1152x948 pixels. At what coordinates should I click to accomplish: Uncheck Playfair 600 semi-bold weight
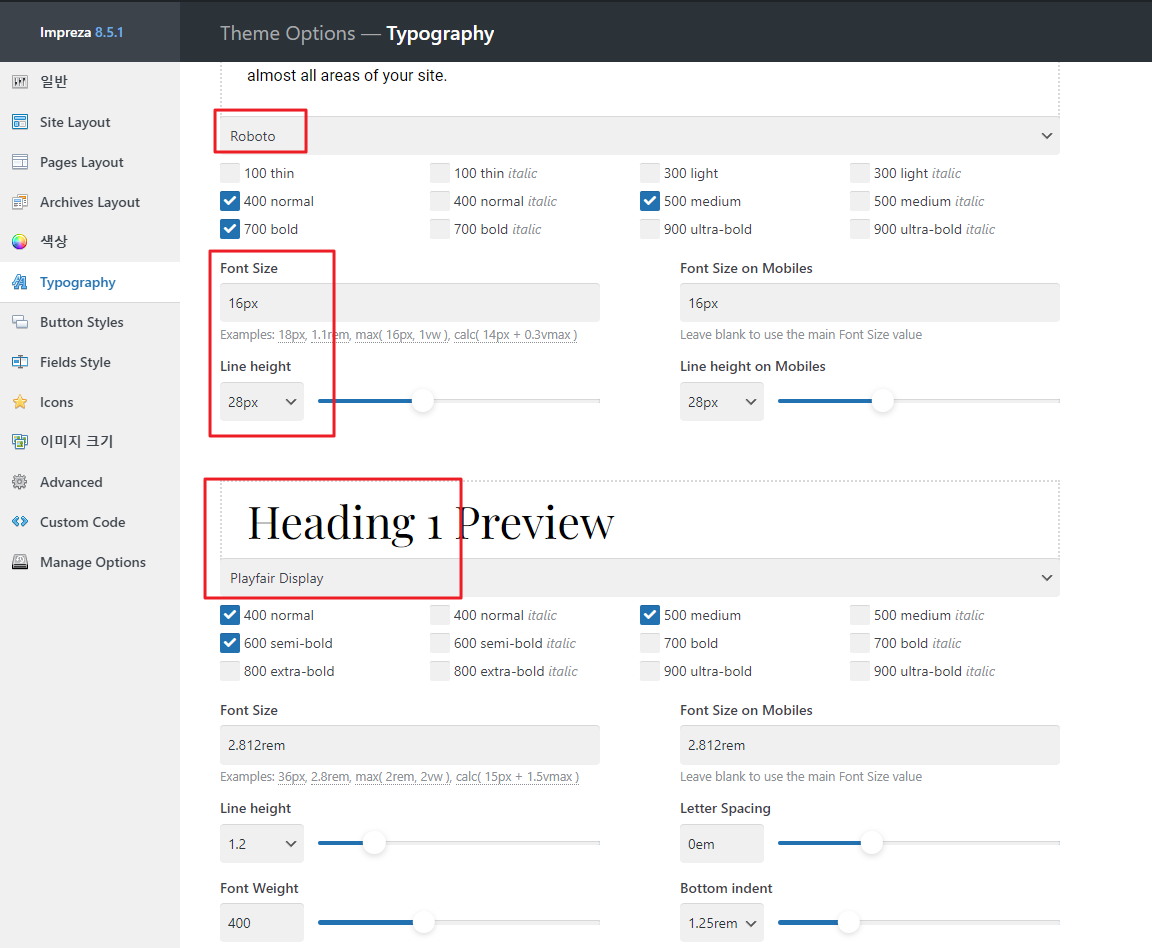[230, 643]
